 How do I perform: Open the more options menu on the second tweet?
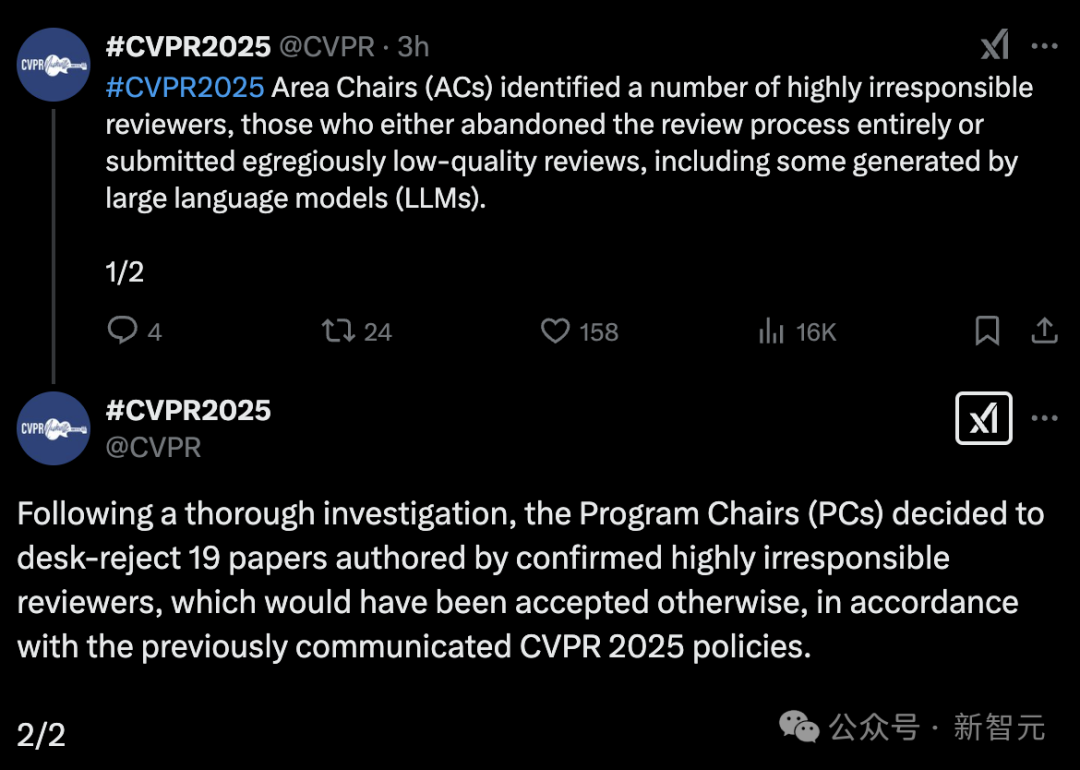point(1044,418)
